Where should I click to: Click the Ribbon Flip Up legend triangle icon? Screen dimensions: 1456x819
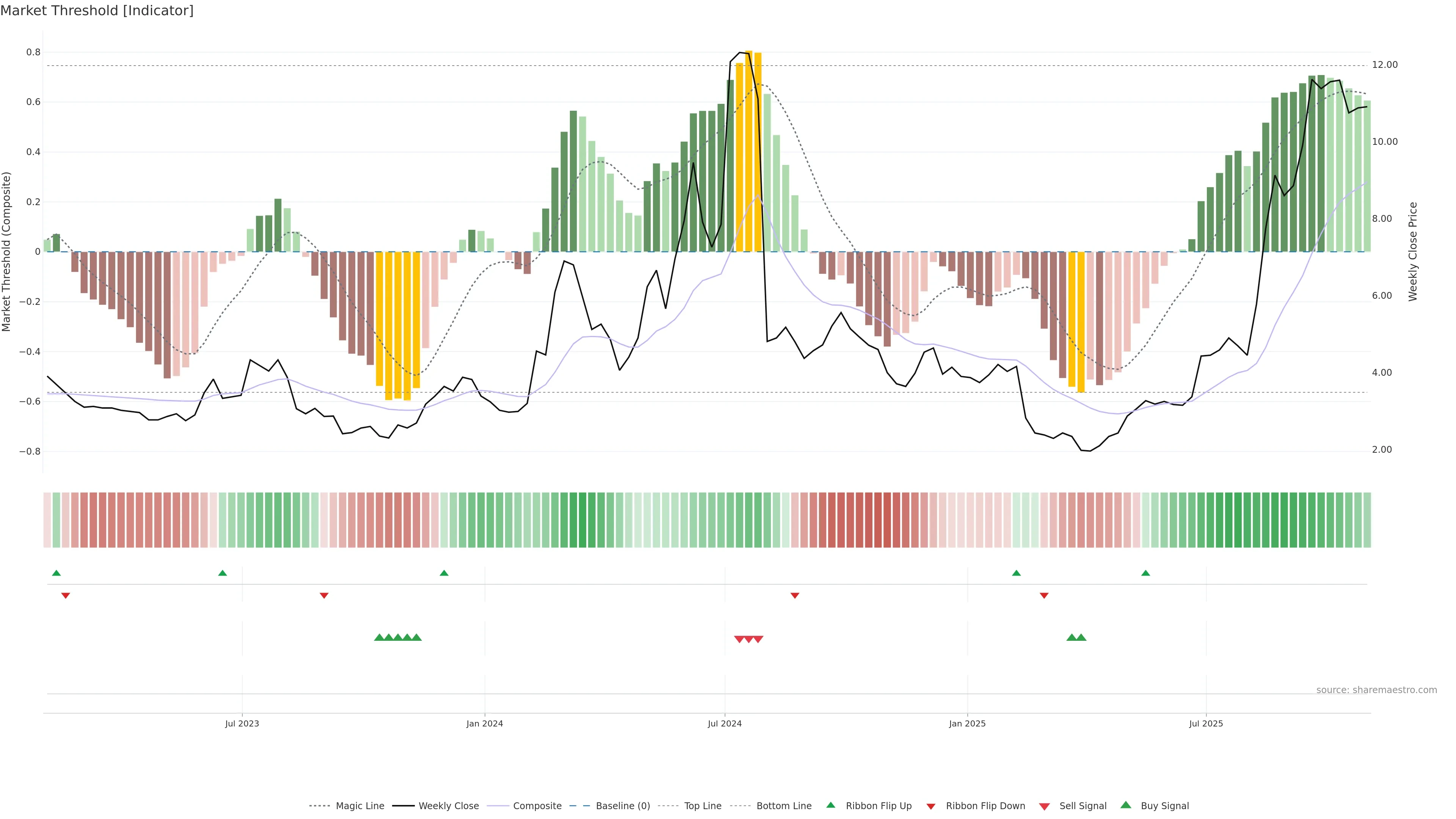830,805
